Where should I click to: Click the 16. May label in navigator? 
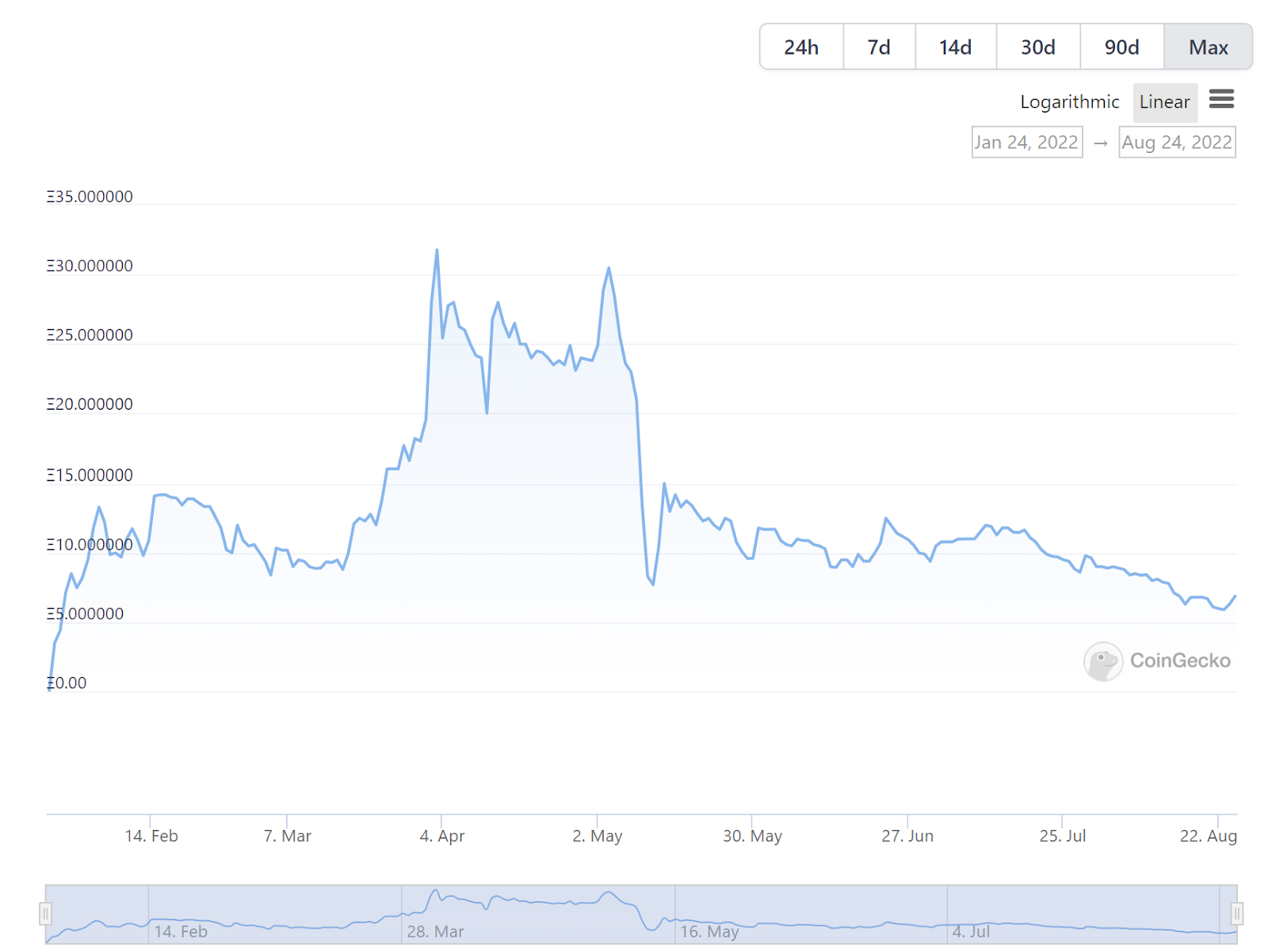[x=709, y=931]
